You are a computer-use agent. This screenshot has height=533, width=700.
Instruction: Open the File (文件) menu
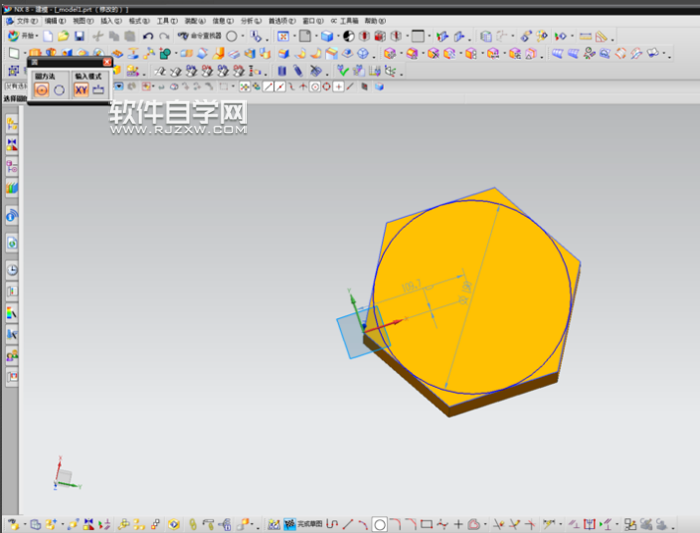[26, 20]
